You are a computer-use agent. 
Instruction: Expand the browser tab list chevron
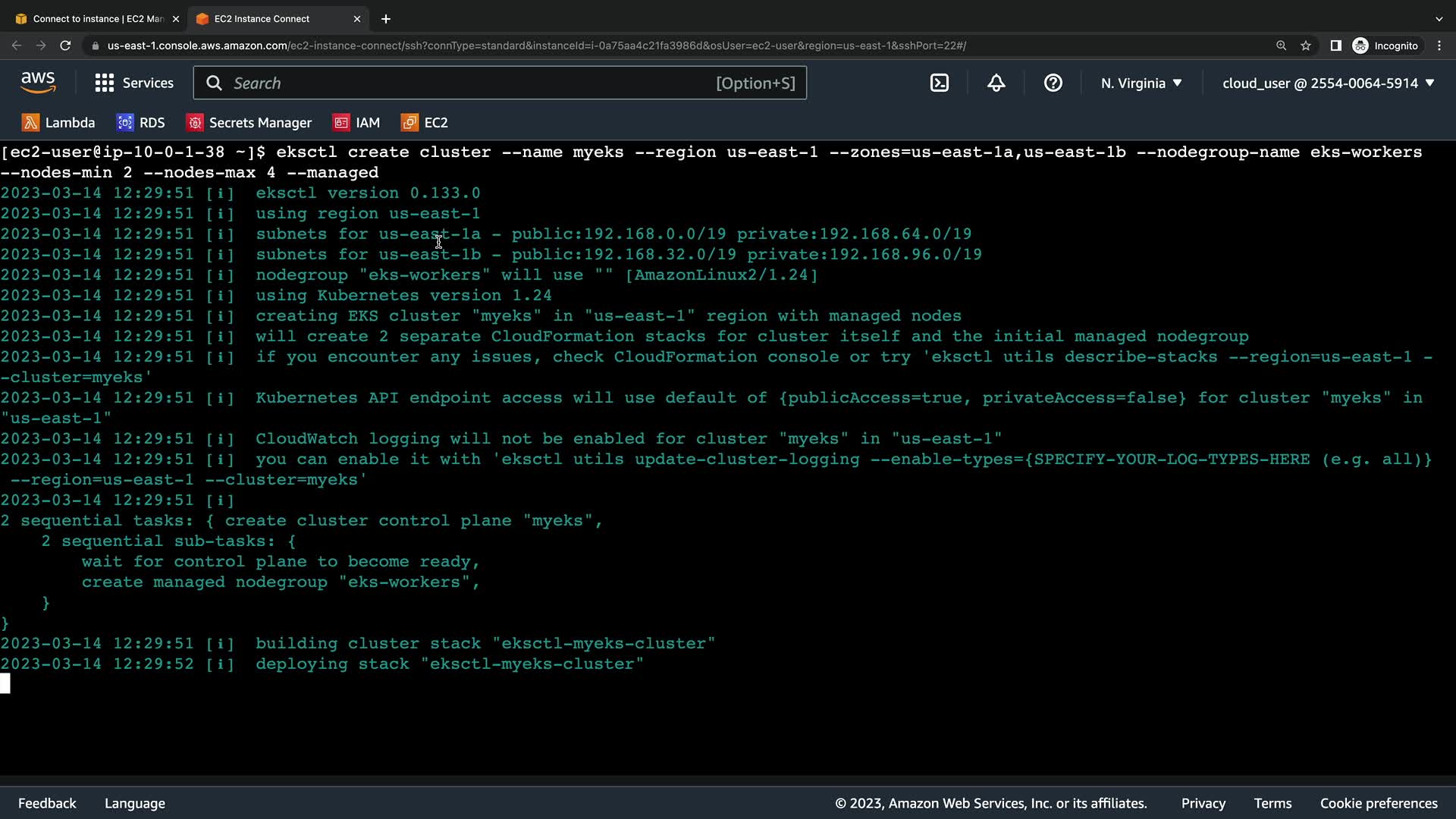click(x=1439, y=19)
